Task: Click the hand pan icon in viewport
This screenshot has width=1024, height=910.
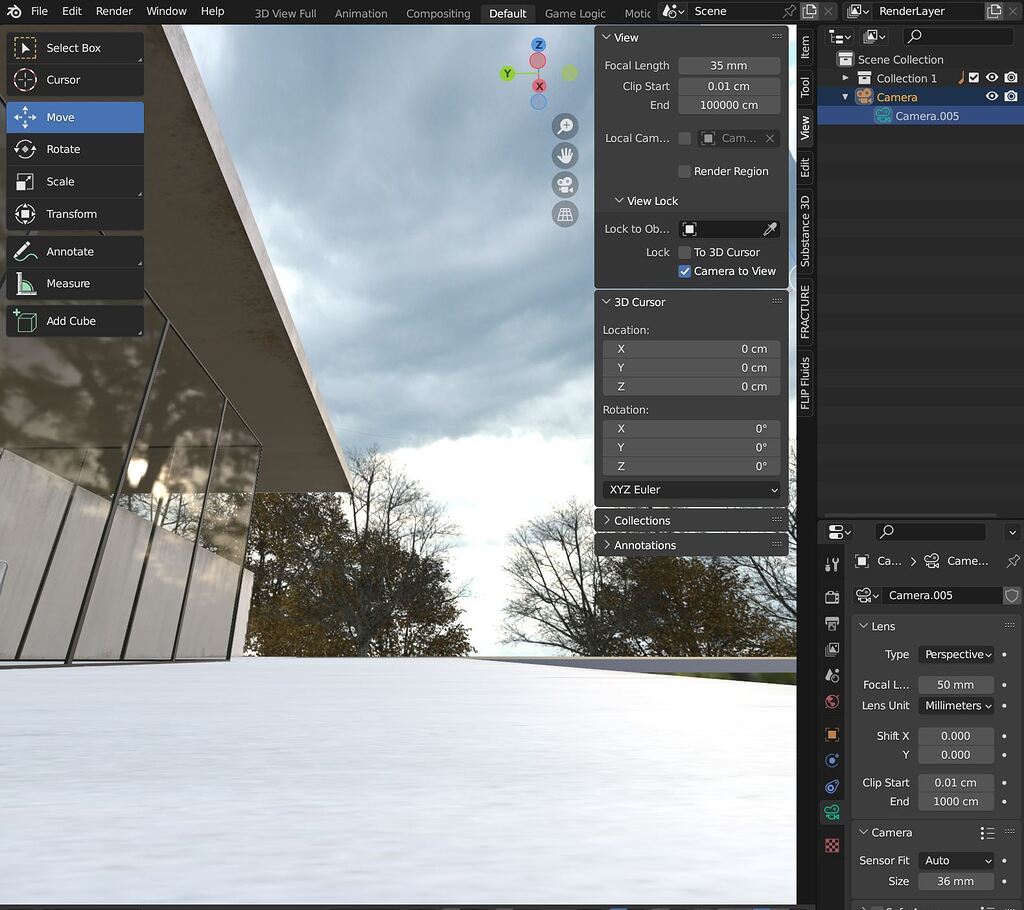Action: [x=565, y=155]
